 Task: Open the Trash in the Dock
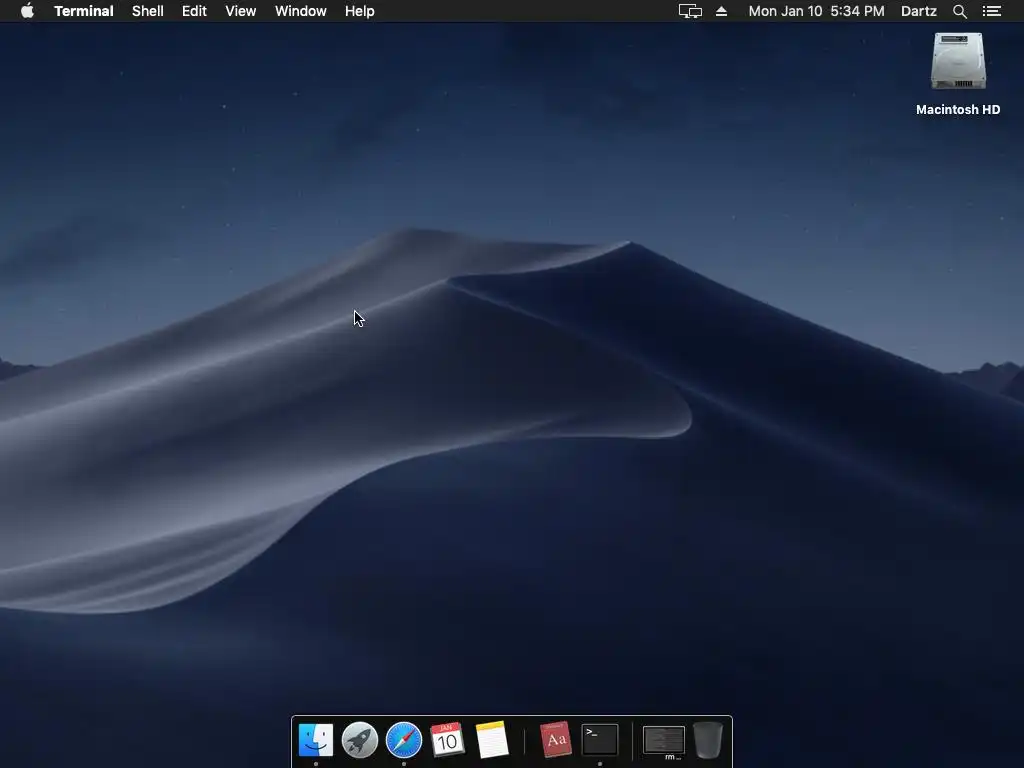708,740
